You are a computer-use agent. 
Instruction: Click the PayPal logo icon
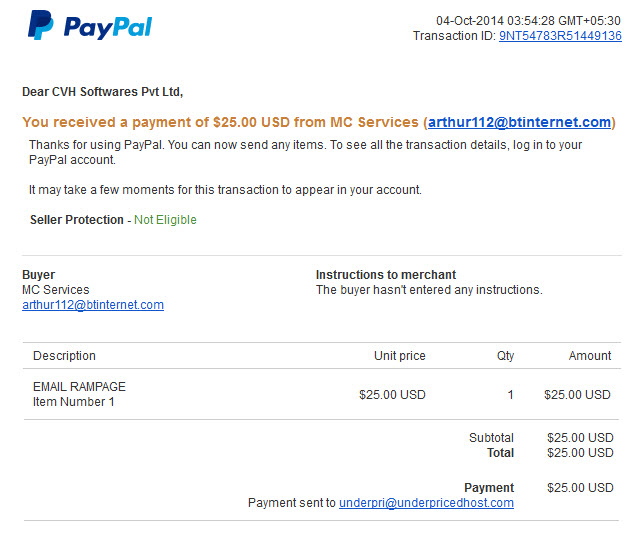tap(42, 25)
